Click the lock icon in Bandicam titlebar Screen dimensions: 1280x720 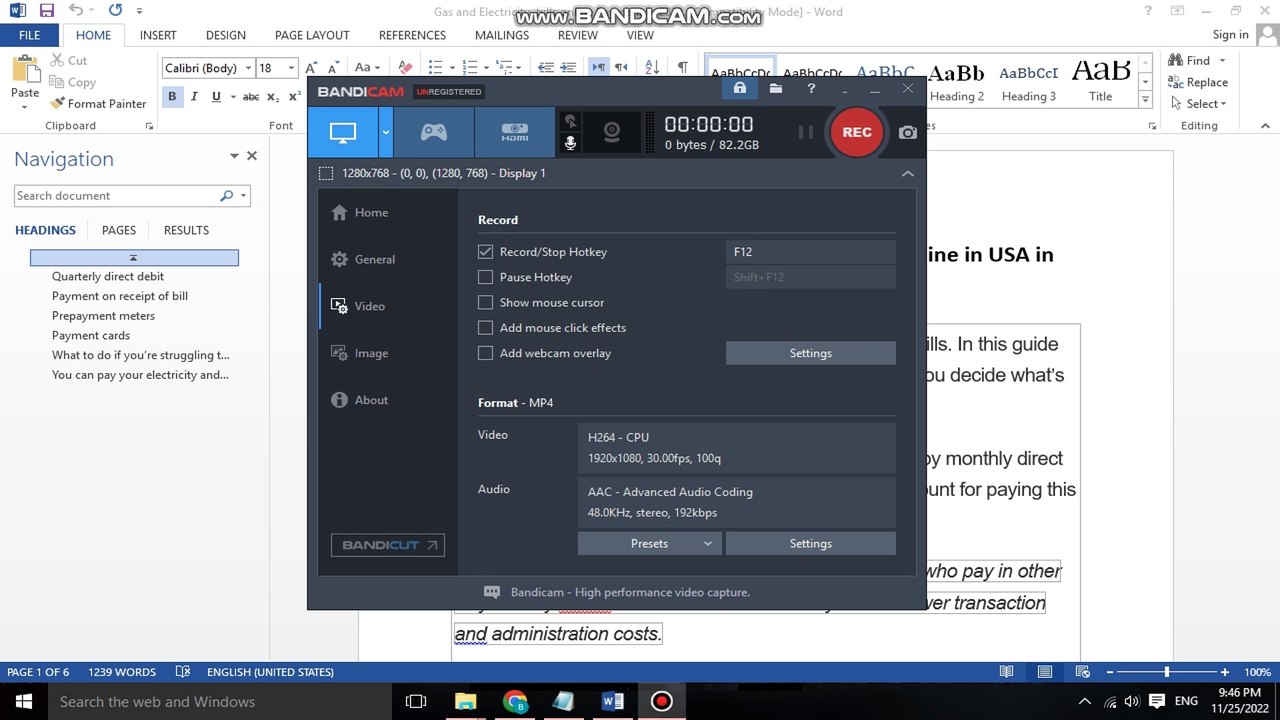[740, 89]
